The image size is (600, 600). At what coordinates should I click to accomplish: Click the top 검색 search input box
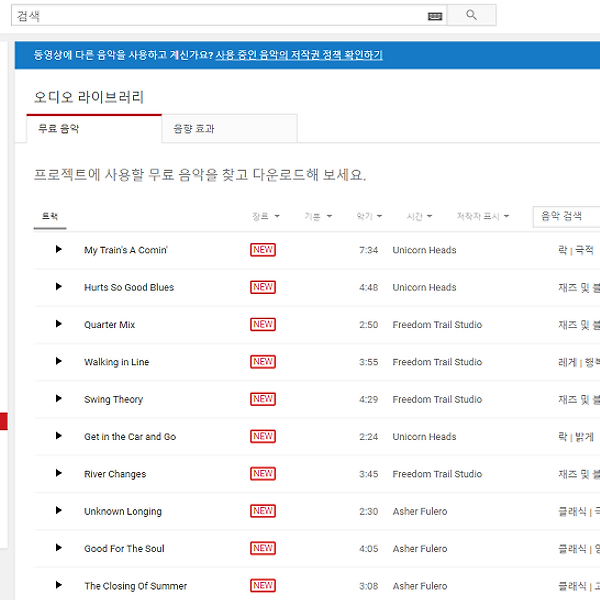(220, 16)
